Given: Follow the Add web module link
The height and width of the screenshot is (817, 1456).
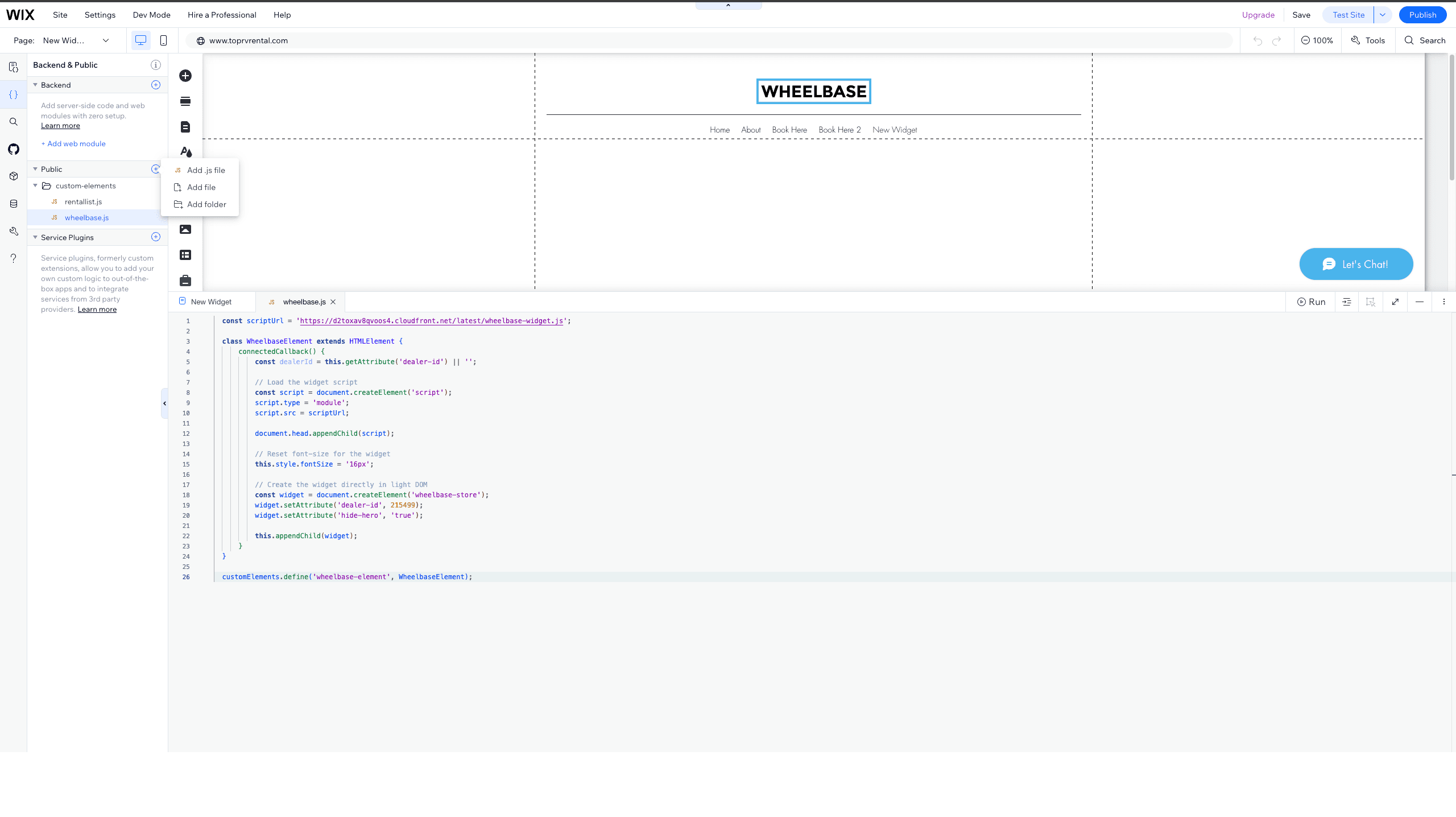Looking at the screenshot, I should [x=73, y=143].
